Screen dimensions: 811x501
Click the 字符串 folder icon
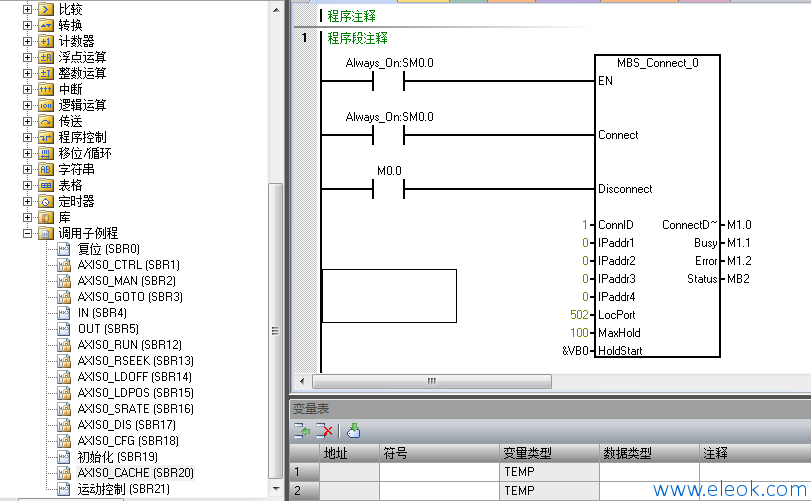click(46, 170)
